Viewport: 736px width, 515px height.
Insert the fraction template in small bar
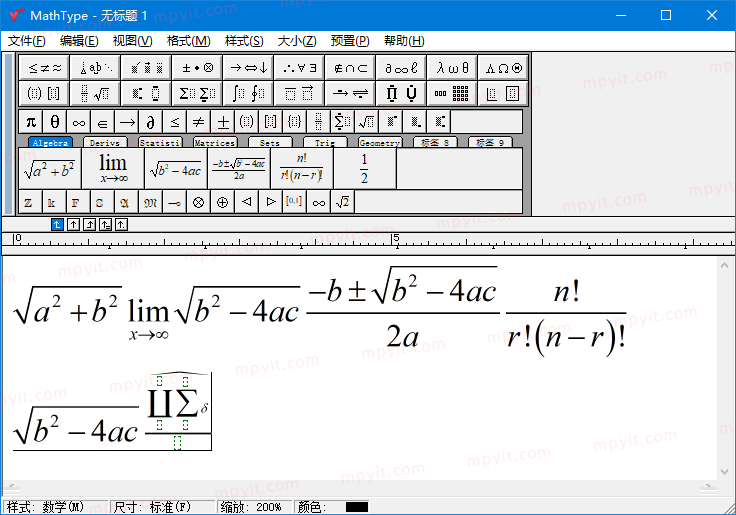point(319,122)
